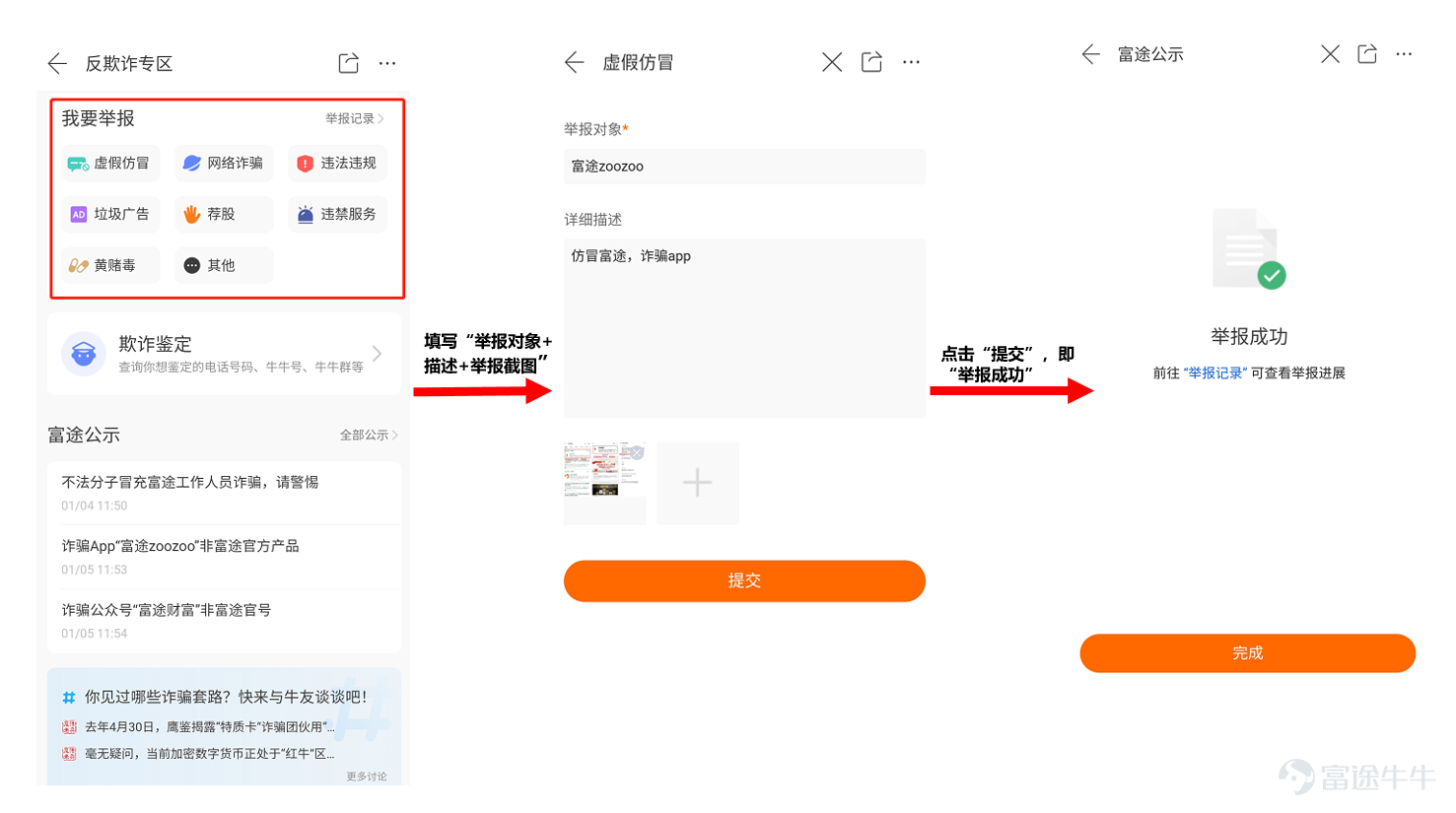Open topic 你见过哪些诈骗套路？快来与牛友谈谈吧!

coord(225,697)
